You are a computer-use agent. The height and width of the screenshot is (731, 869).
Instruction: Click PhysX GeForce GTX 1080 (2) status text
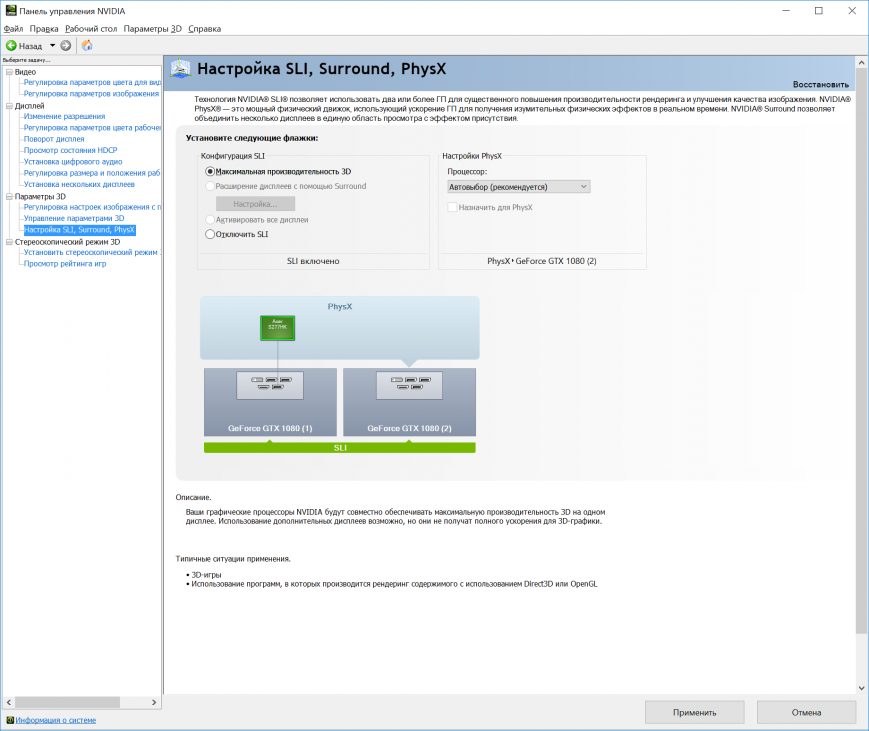[541, 261]
